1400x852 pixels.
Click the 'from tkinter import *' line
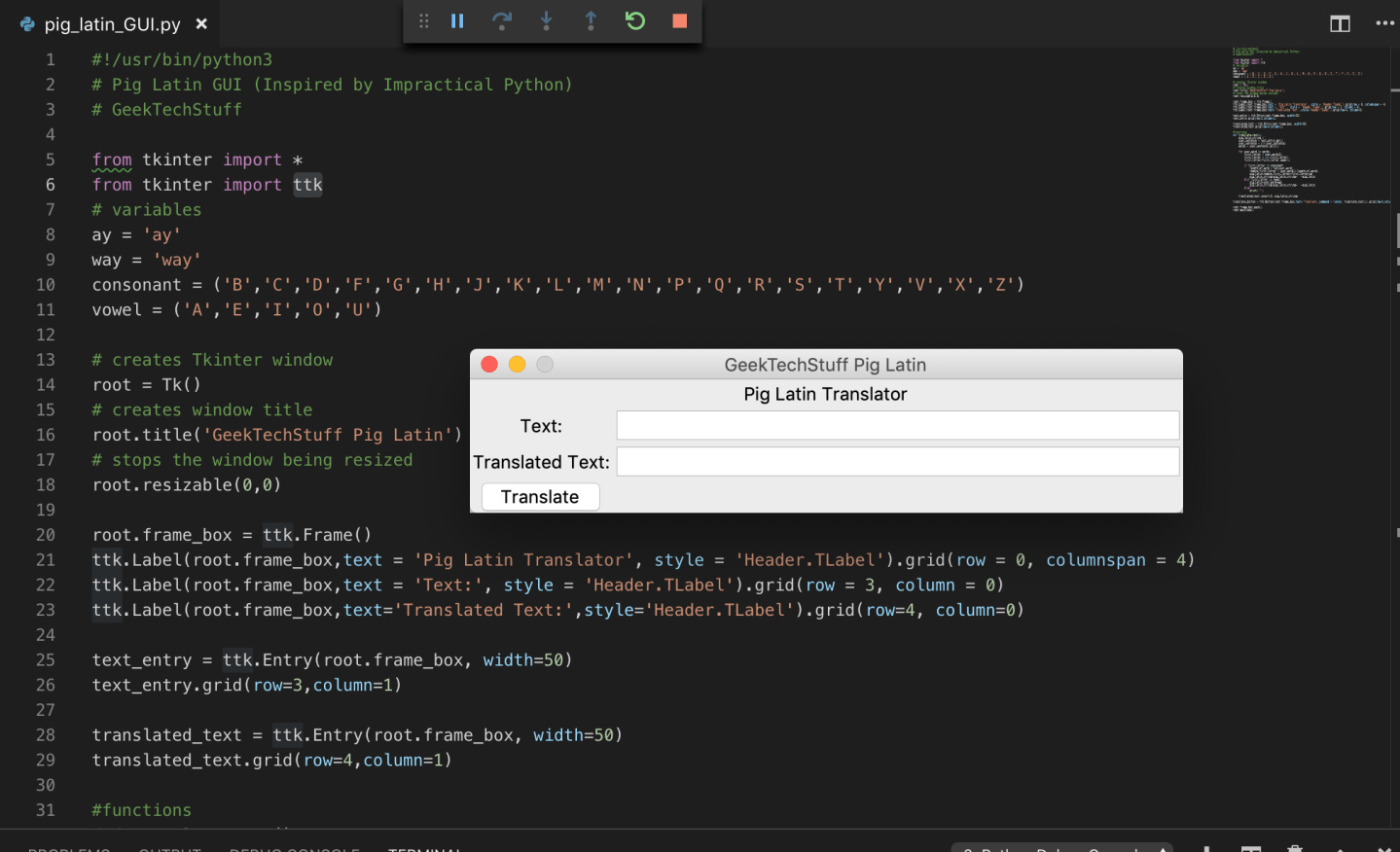click(197, 160)
